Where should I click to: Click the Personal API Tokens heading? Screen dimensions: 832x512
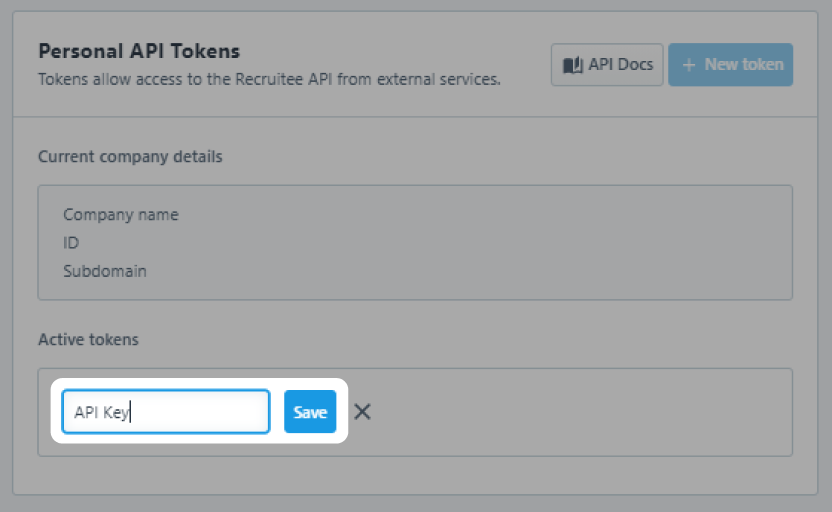tap(139, 51)
